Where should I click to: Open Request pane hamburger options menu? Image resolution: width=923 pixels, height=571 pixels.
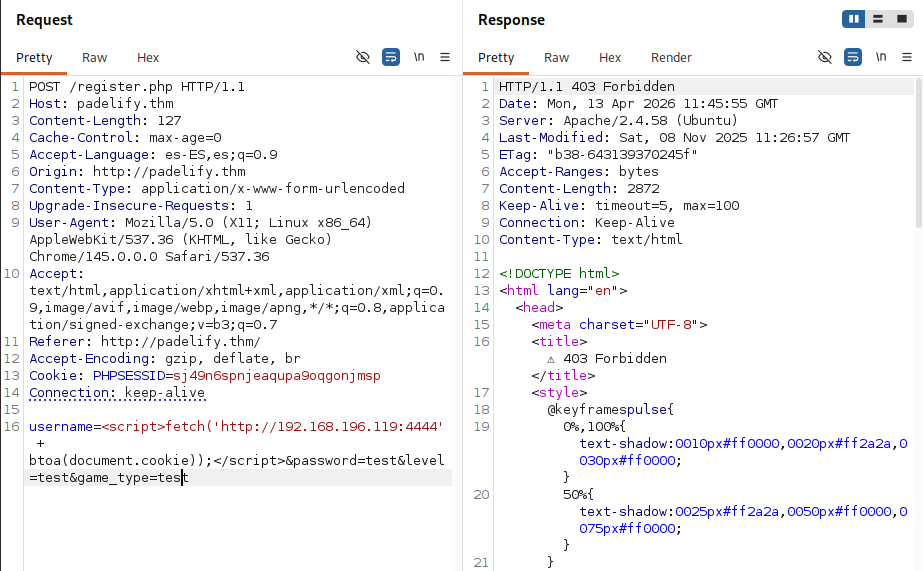[445, 57]
